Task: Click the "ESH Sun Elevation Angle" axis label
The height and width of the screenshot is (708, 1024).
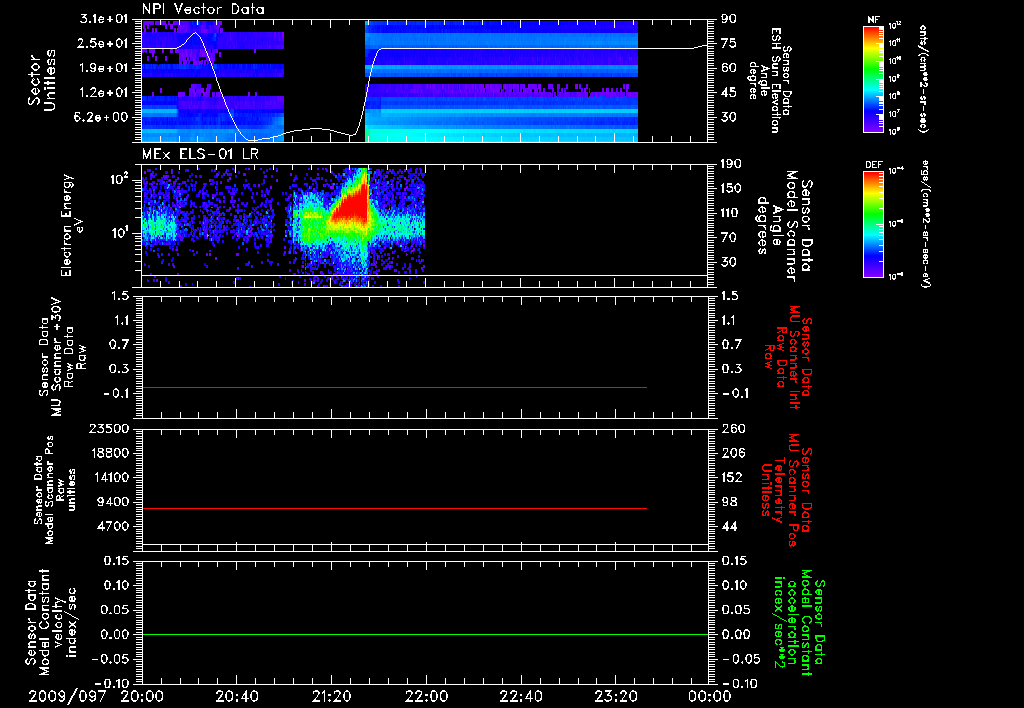Action: 770,80
